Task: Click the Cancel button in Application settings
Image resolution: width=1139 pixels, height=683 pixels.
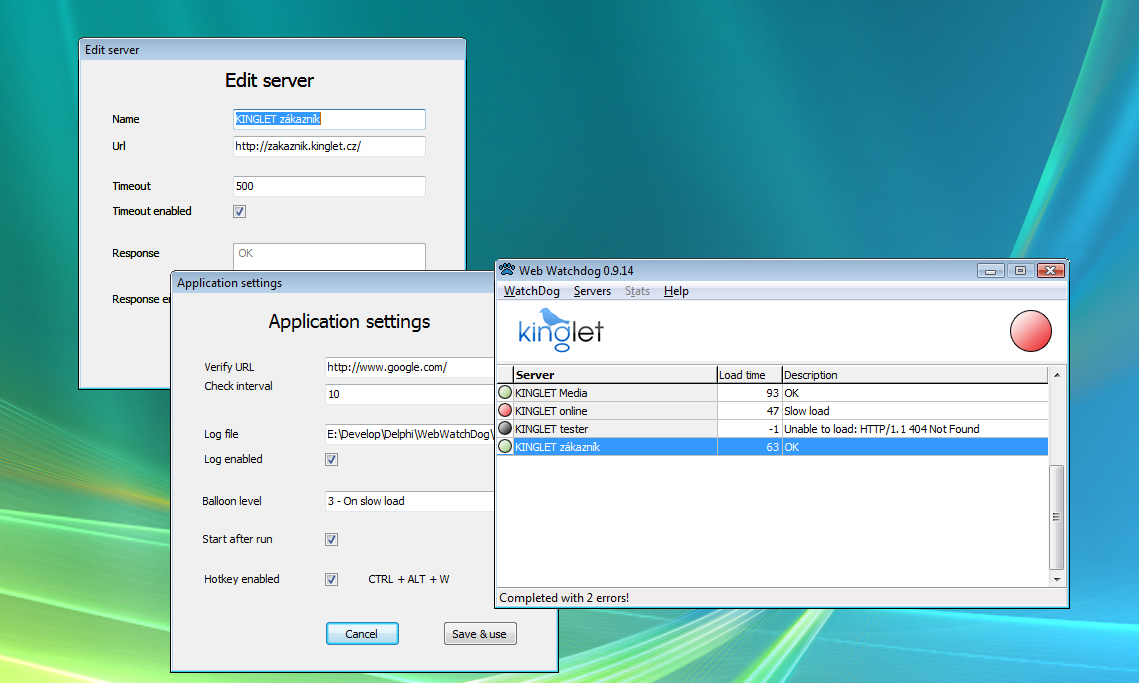Action: [362, 634]
